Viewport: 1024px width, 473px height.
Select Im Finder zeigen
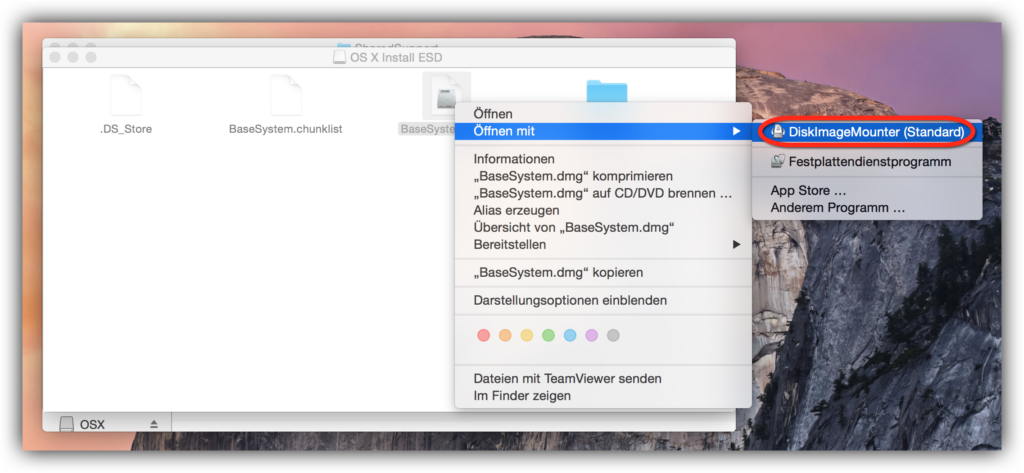603,395
